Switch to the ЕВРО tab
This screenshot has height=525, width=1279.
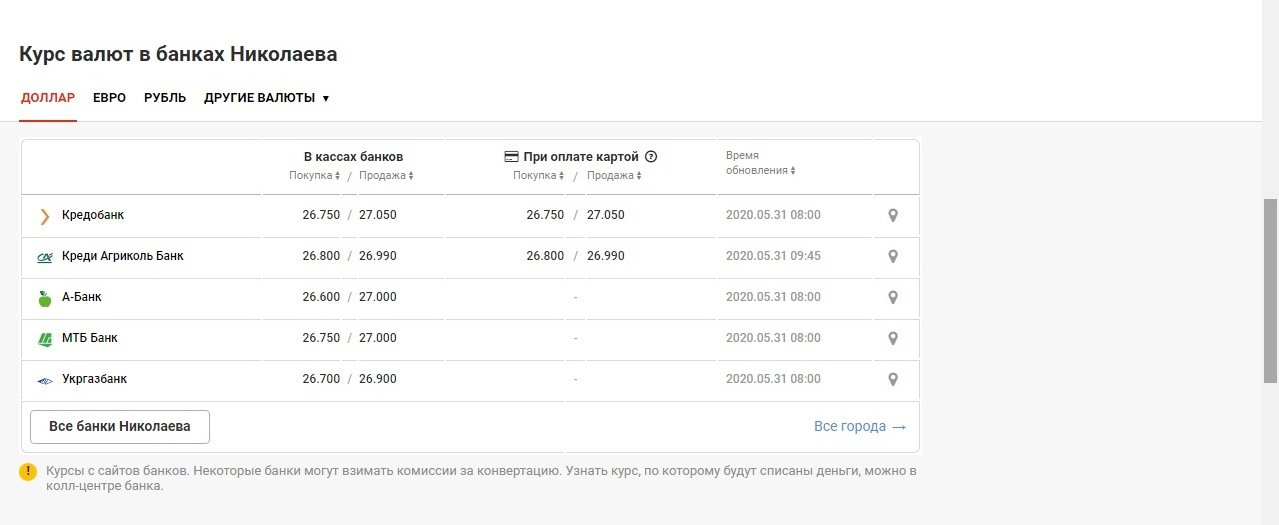click(x=109, y=98)
